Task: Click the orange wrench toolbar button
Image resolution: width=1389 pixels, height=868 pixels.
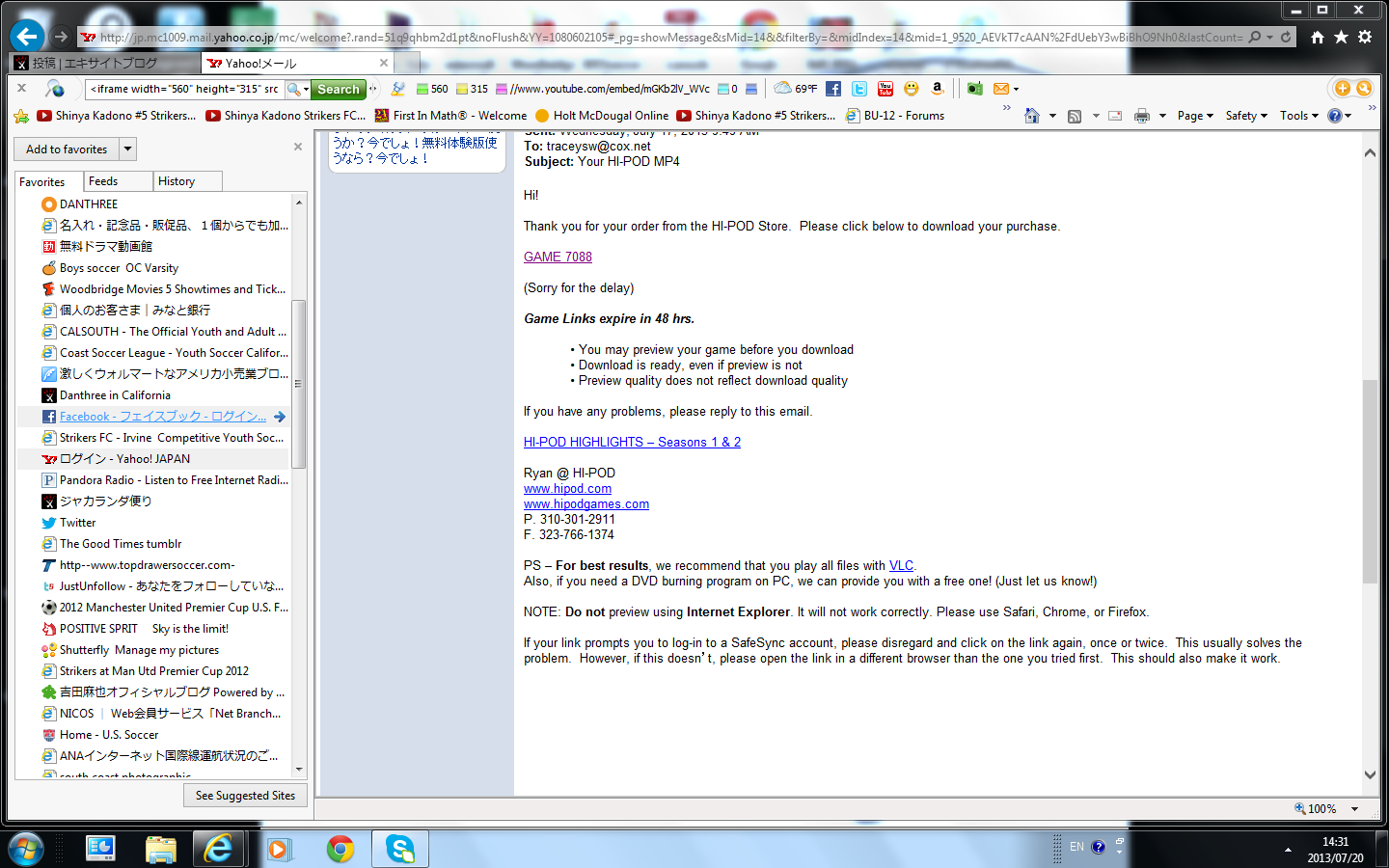Action: point(1364,88)
